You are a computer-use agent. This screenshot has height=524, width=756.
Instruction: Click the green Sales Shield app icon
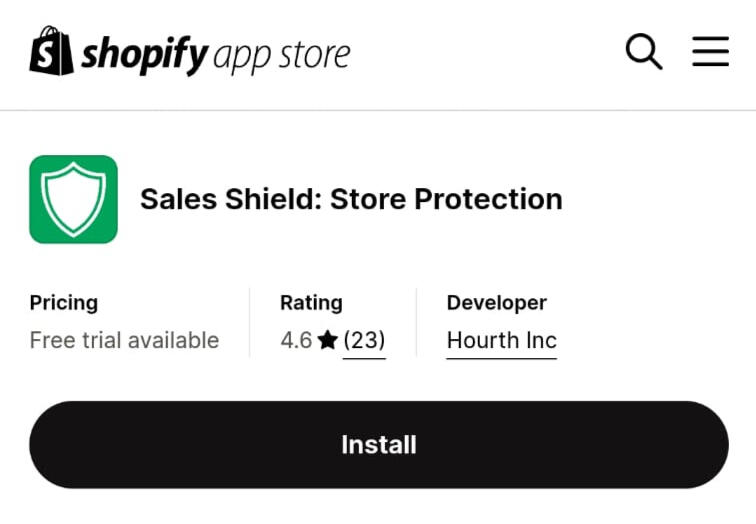pos(73,199)
